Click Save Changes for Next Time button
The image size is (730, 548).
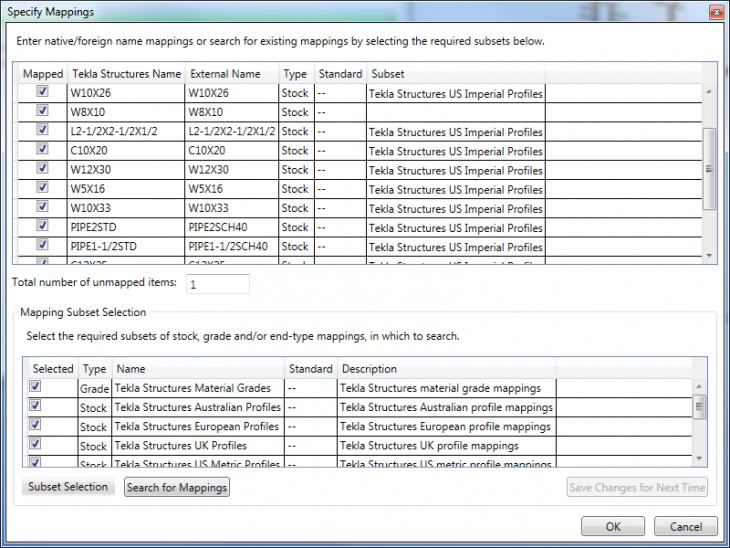coord(637,487)
